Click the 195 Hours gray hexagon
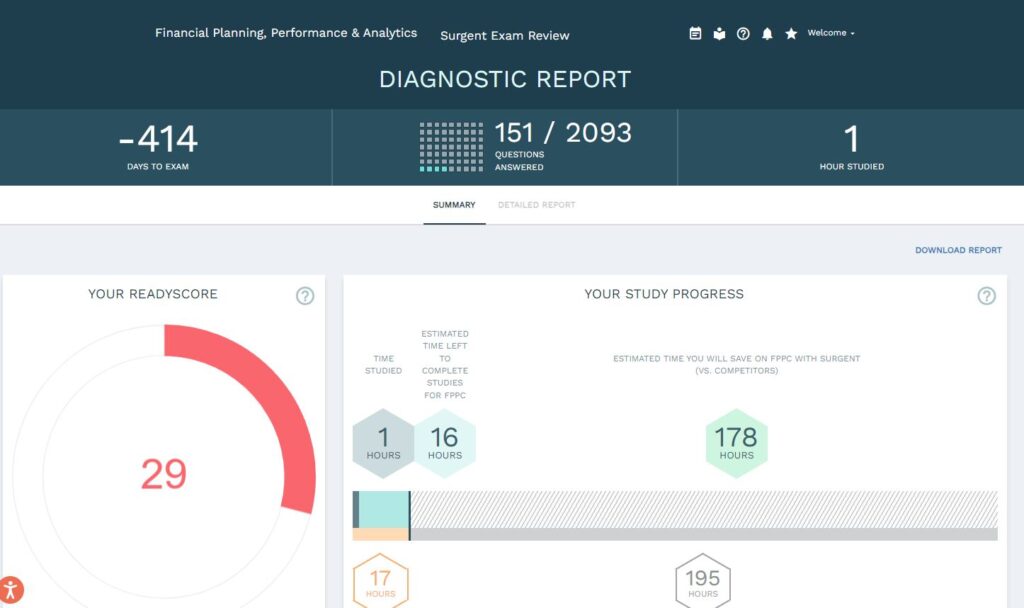 pyautogui.click(x=703, y=581)
